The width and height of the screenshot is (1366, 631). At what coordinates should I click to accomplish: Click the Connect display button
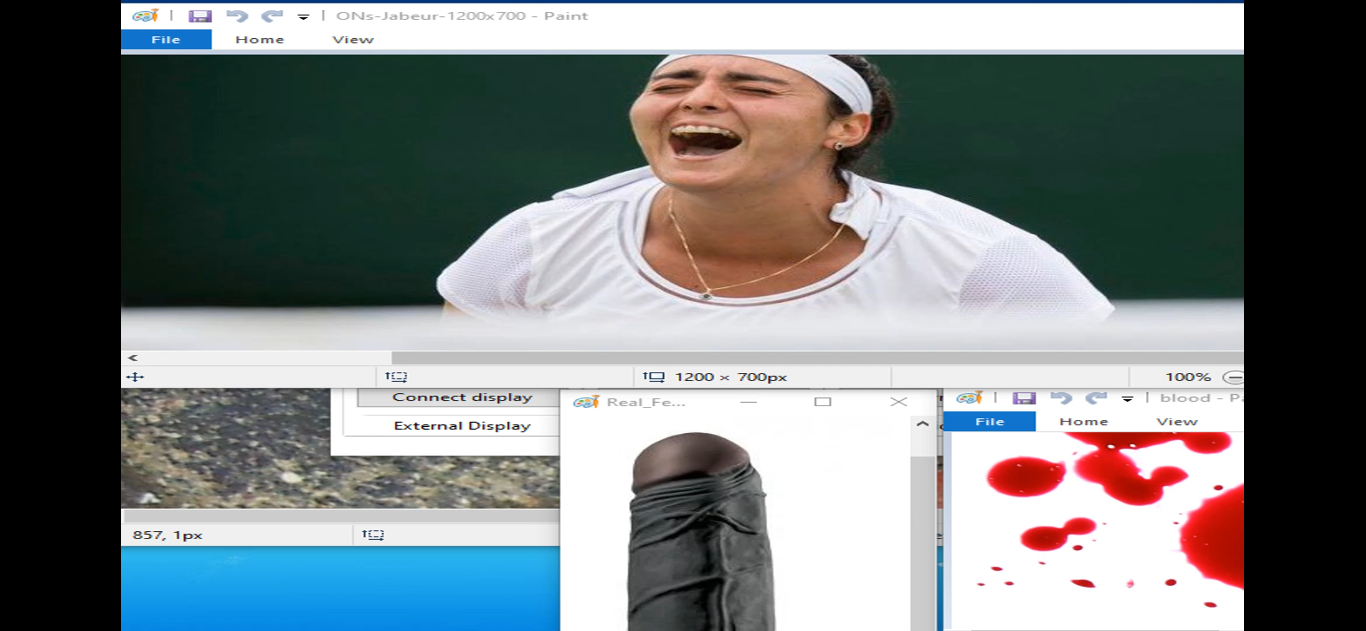tap(461, 397)
